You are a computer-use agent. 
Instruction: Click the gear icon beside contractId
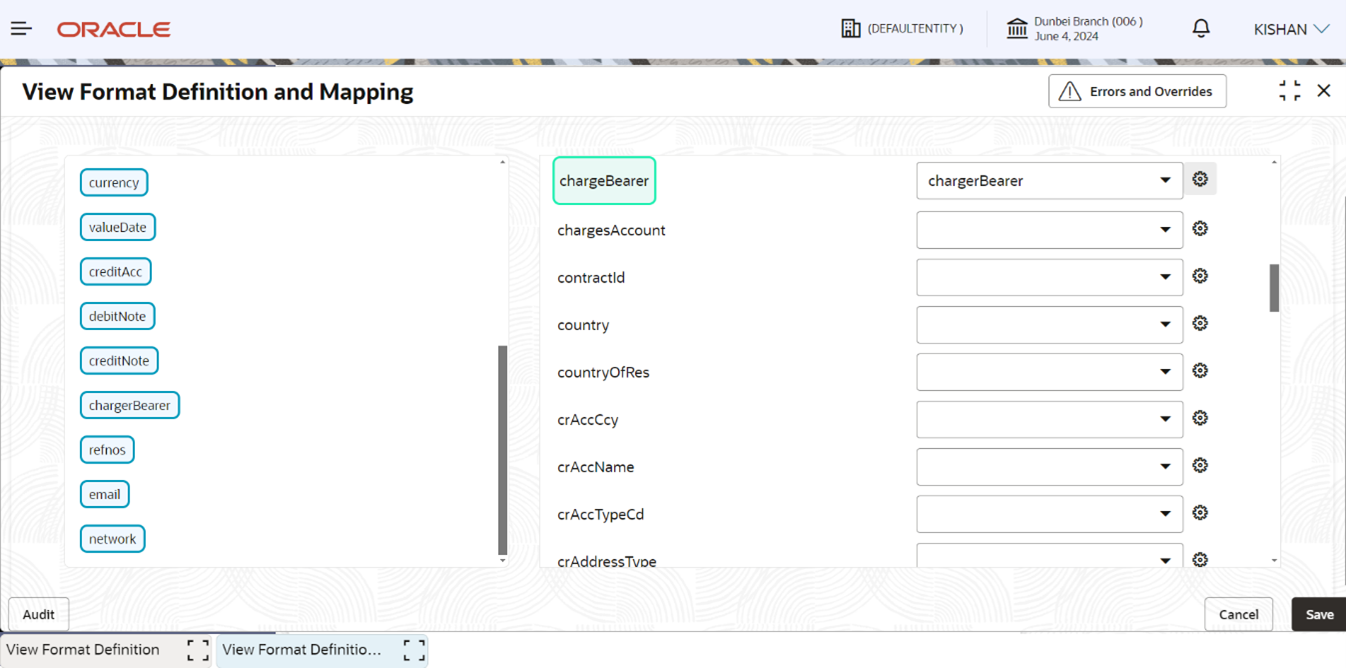(x=1200, y=276)
